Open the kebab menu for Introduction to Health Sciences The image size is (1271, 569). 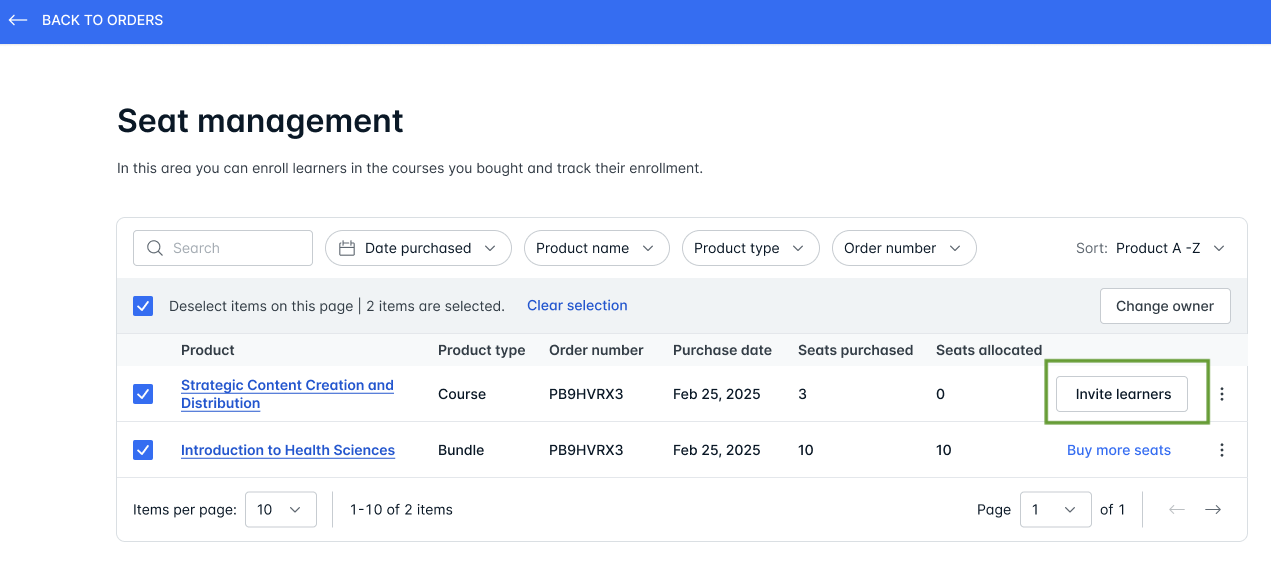click(x=1221, y=450)
